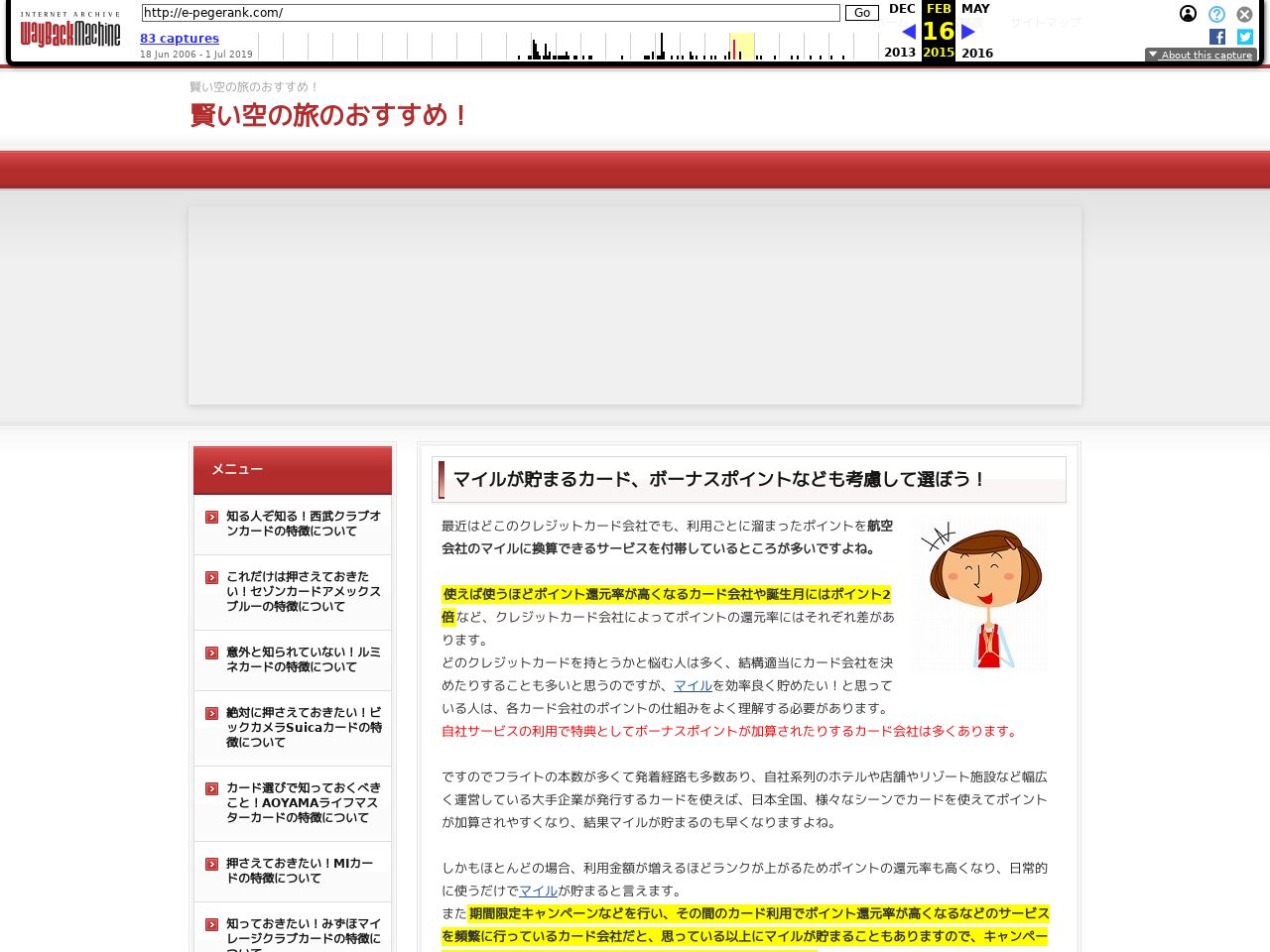Jump to the DEC 2013 capture

click(901, 9)
